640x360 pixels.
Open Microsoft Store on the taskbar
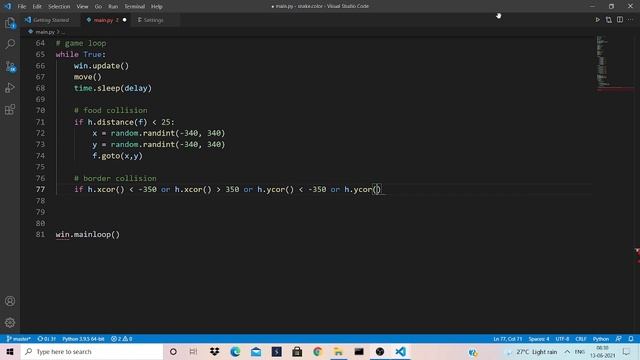pos(297,351)
